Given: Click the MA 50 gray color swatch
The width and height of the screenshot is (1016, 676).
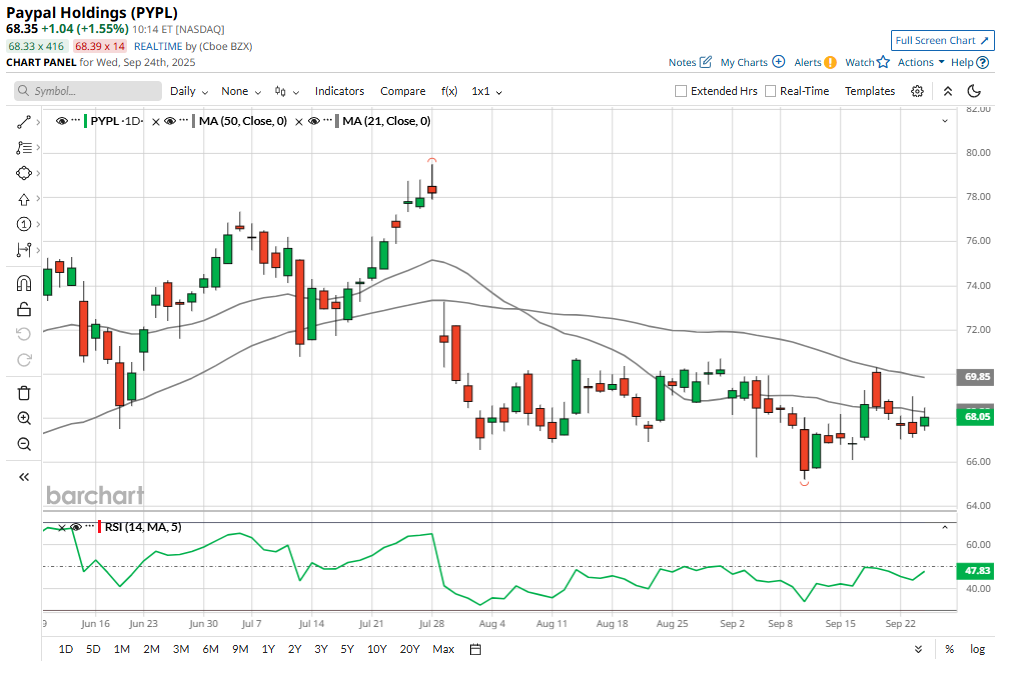Looking at the screenshot, I should pyautogui.click(x=194, y=121).
